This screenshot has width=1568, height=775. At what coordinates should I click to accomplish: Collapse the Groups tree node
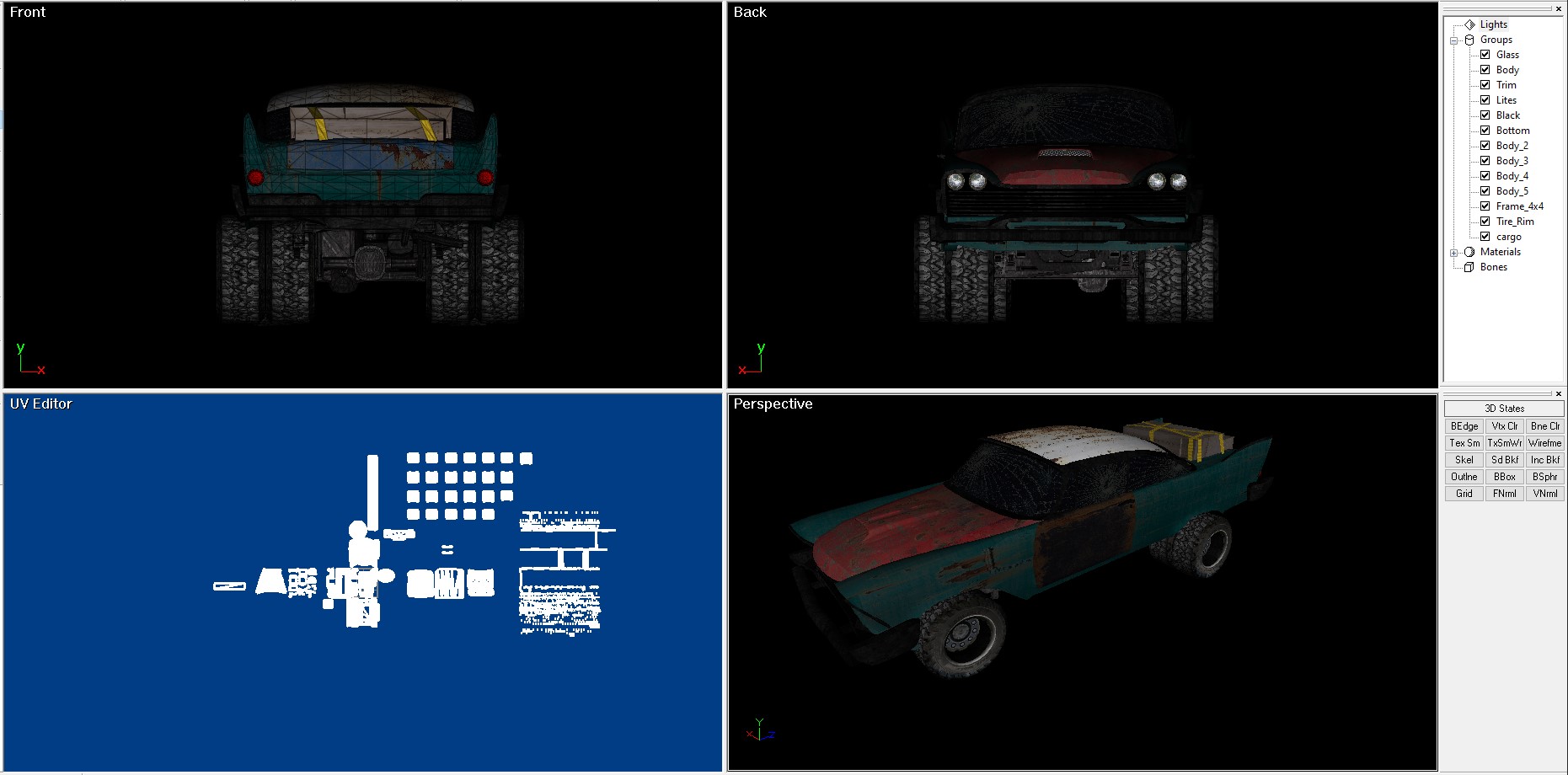tap(1454, 40)
